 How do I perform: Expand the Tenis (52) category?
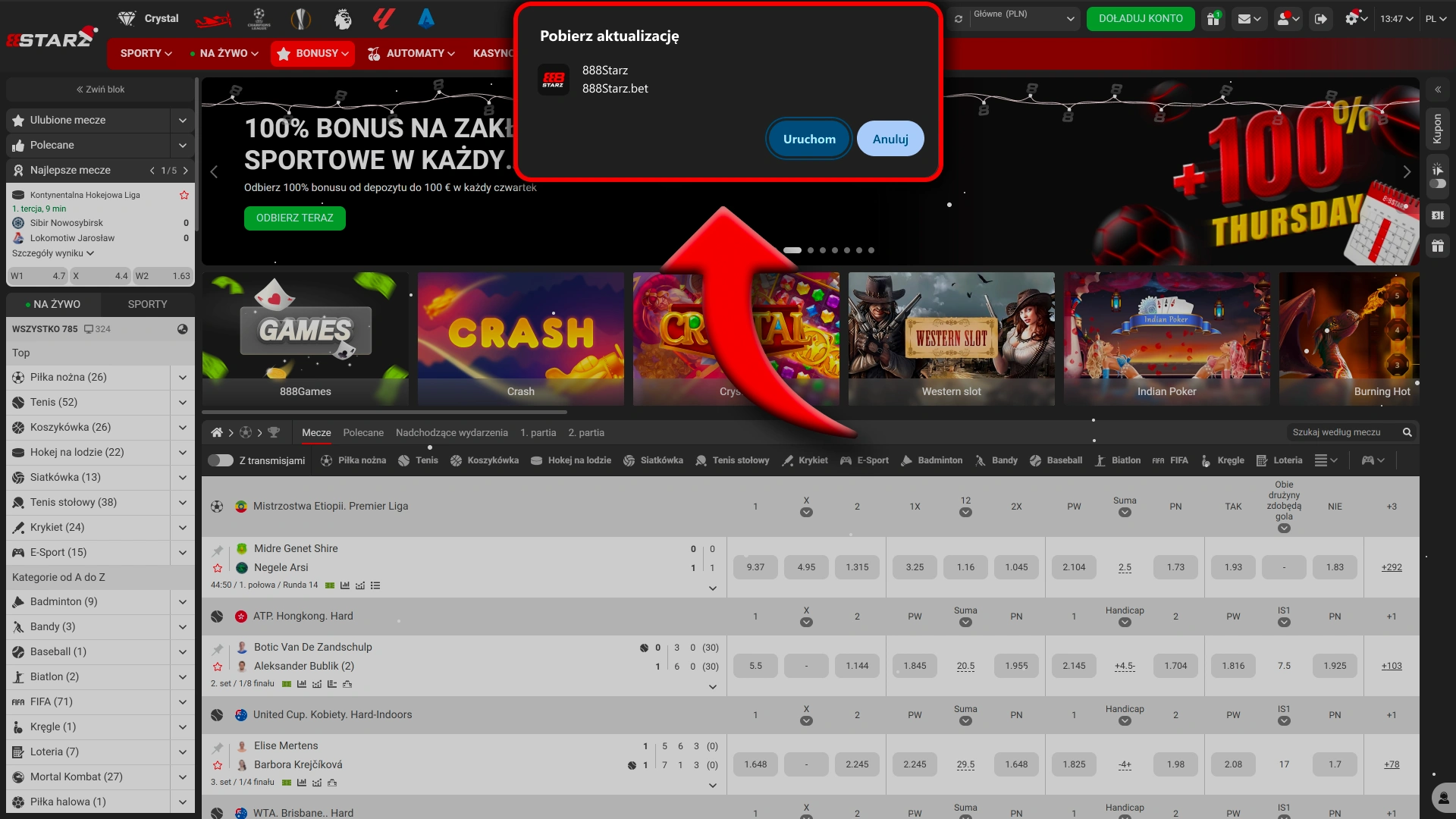(x=182, y=402)
